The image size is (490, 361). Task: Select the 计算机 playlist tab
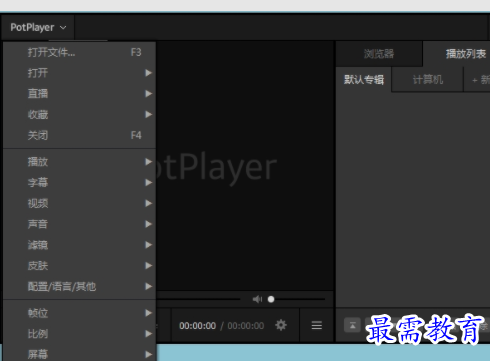pyautogui.click(x=428, y=80)
